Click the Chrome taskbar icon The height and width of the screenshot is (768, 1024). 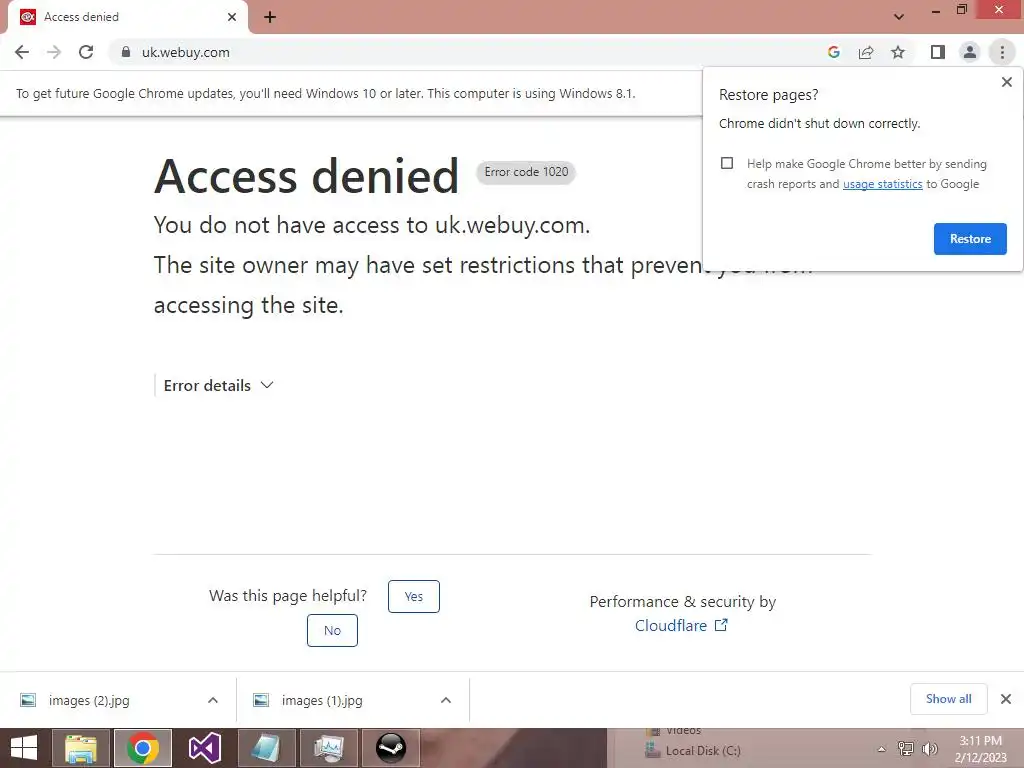pyautogui.click(x=142, y=748)
